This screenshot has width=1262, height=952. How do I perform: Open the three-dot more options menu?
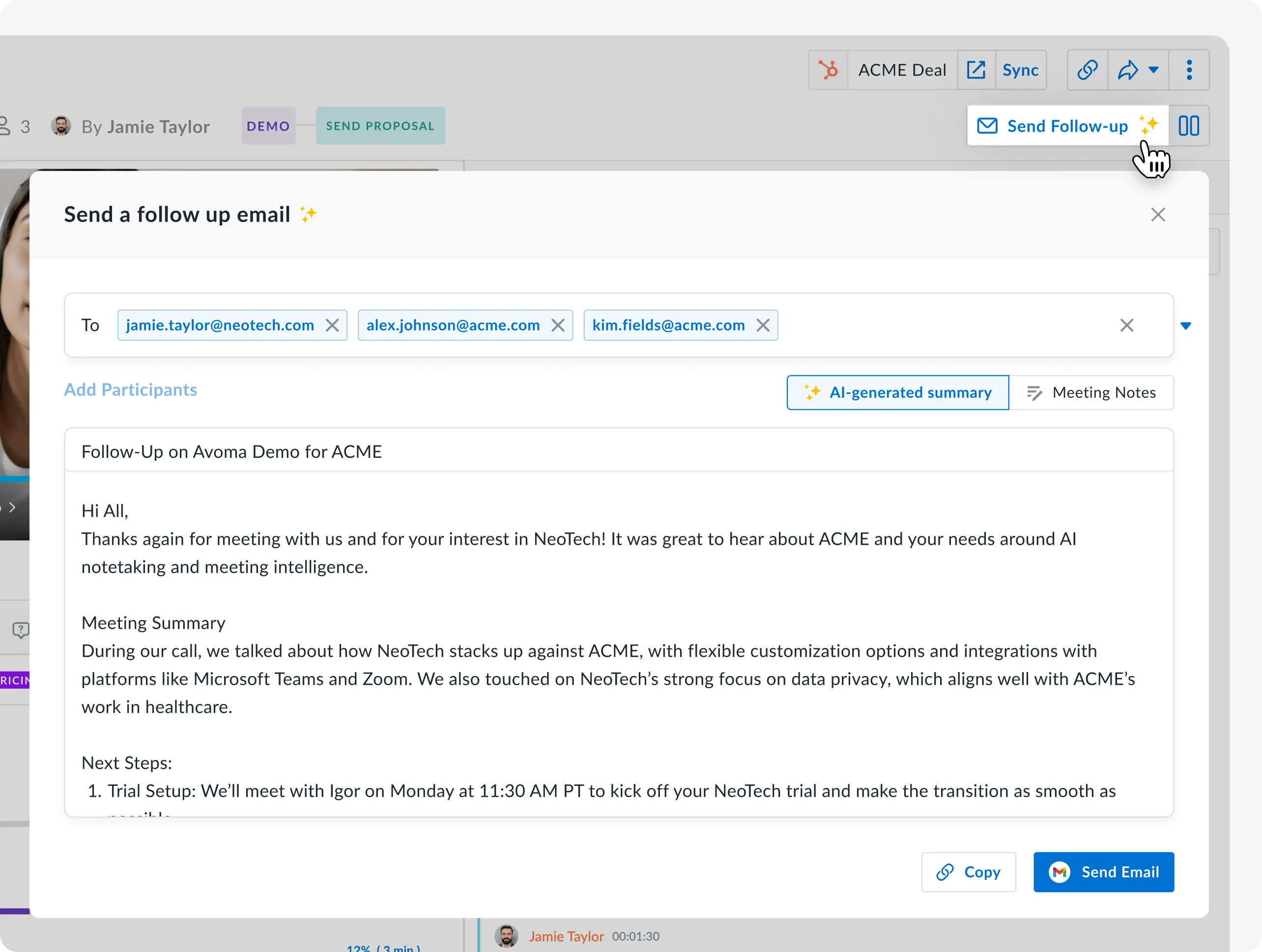tap(1188, 70)
